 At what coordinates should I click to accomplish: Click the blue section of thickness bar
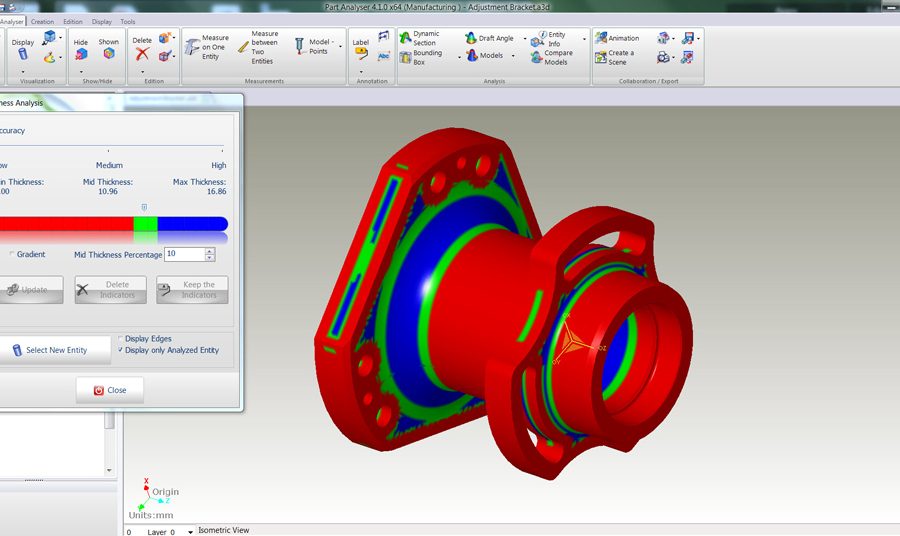(x=192, y=224)
